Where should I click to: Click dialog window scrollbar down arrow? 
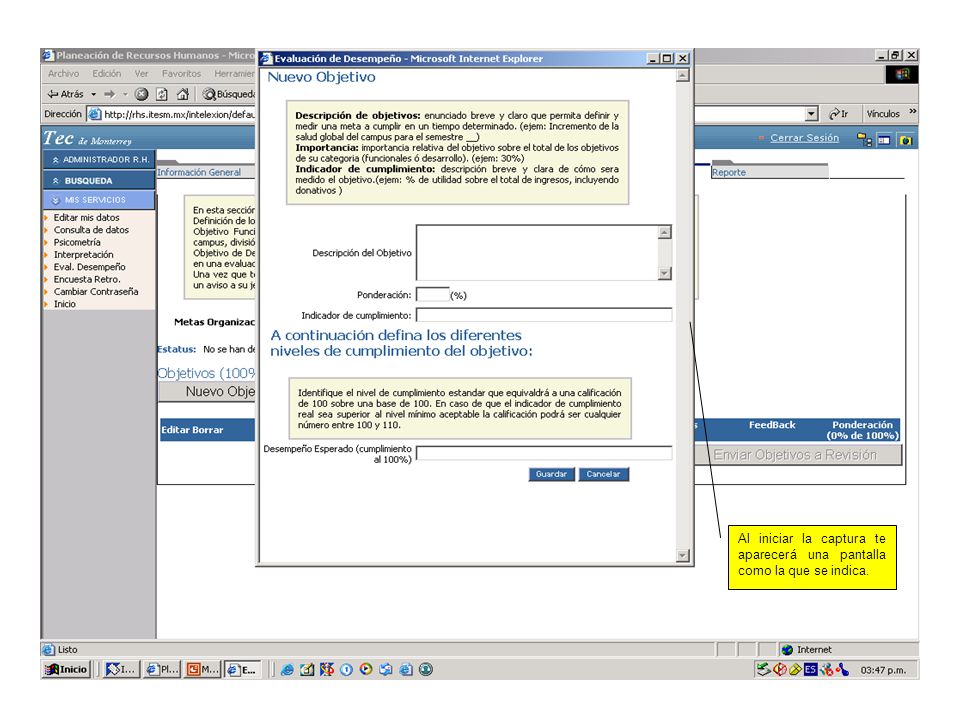[683, 556]
